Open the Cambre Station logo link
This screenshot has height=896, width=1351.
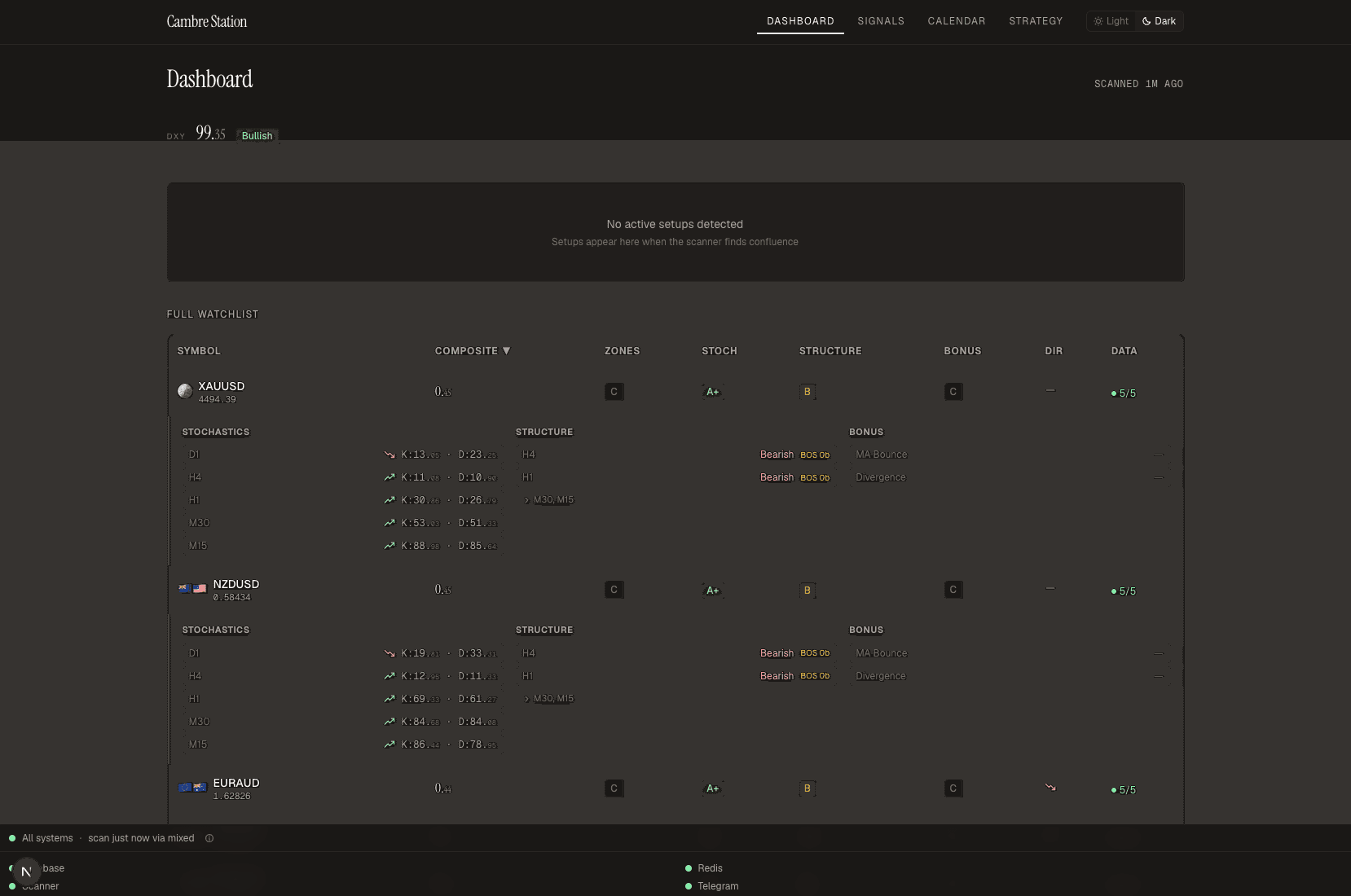pyautogui.click(x=207, y=21)
